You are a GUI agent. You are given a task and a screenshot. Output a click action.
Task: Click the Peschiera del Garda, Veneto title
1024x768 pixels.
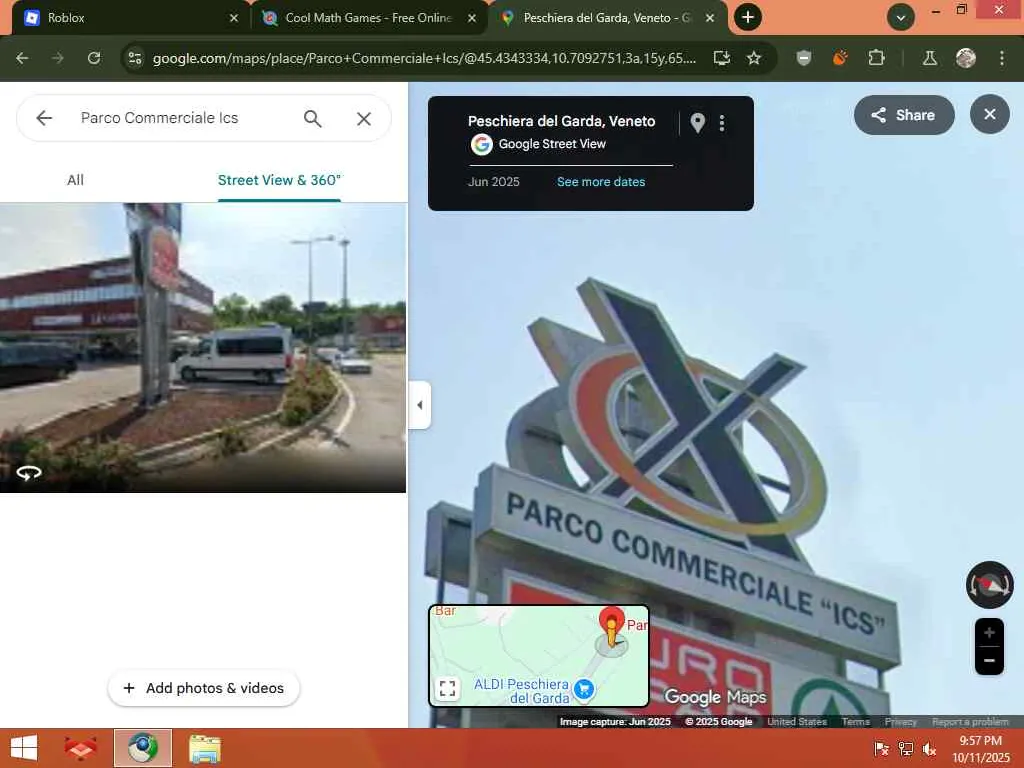point(562,121)
